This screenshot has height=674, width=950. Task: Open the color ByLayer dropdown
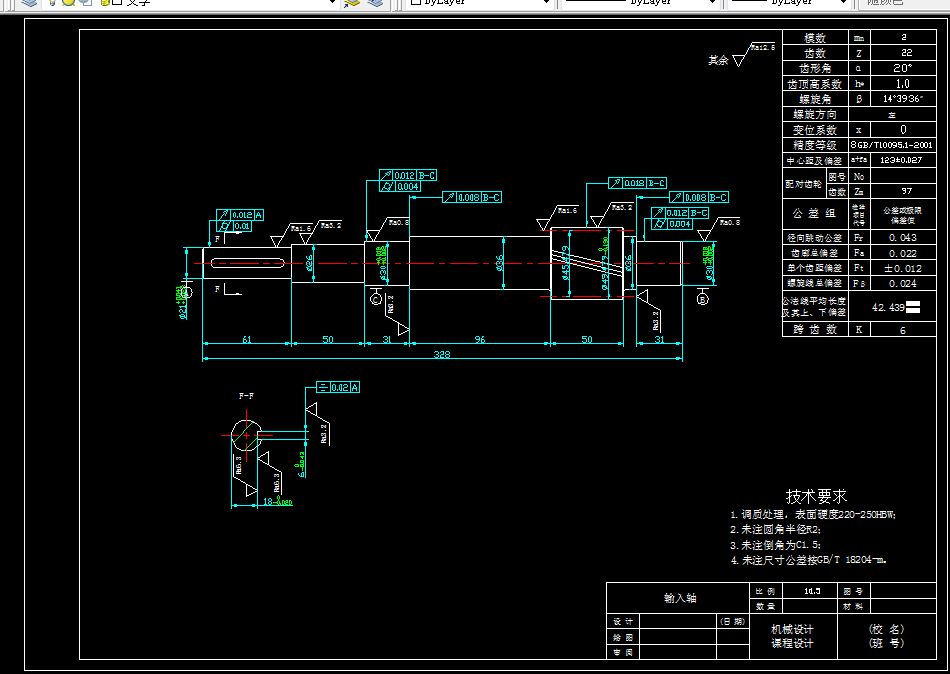pyautogui.click(x=478, y=2)
